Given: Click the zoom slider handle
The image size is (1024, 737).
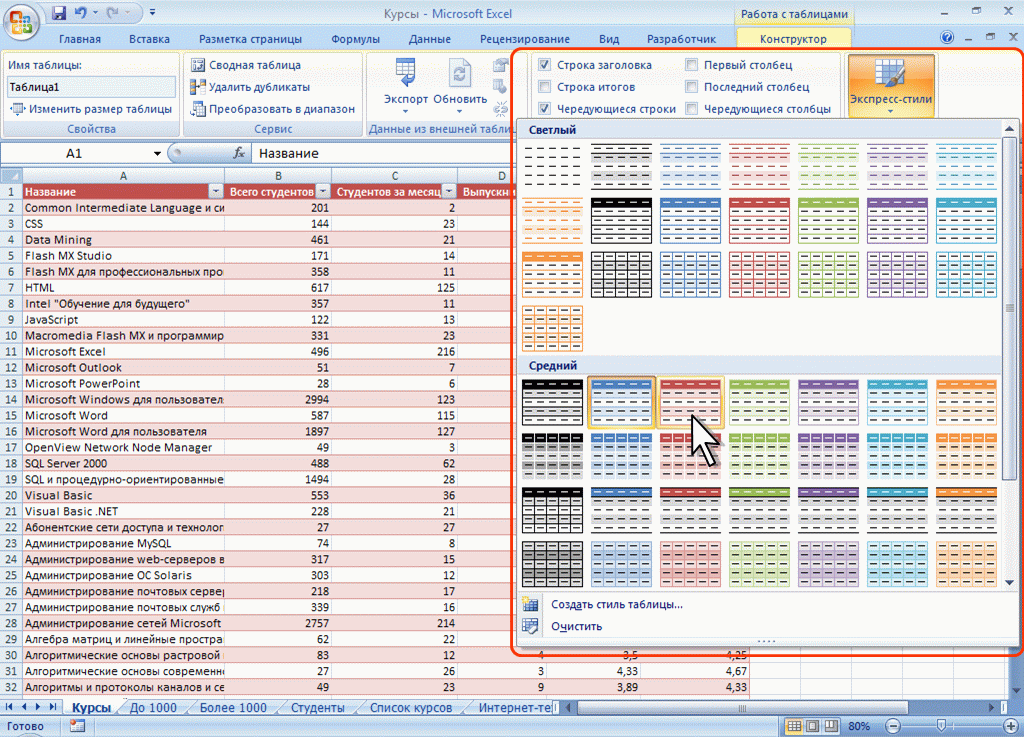Looking at the screenshot, I should click(941, 726).
